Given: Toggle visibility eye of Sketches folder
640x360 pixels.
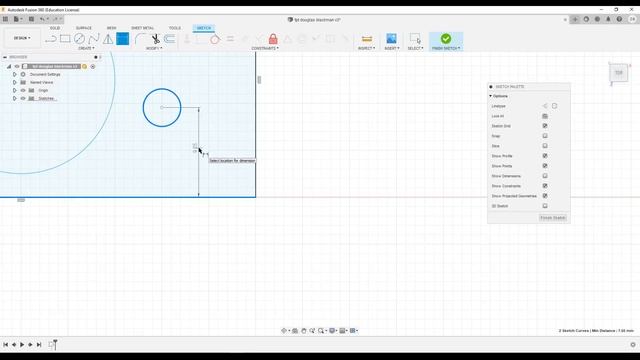Looking at the screenshot, I should point(23,98).
